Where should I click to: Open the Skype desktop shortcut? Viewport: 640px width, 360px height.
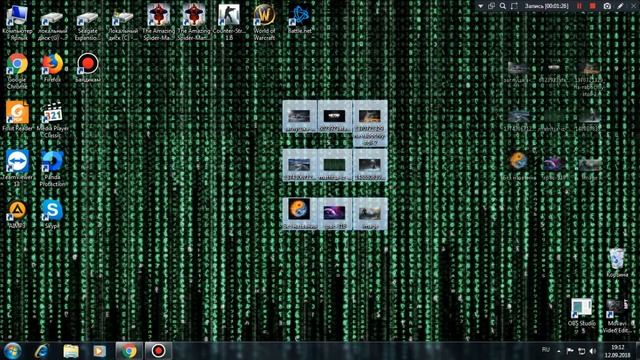pyautogui.click(x=52, y=214)
